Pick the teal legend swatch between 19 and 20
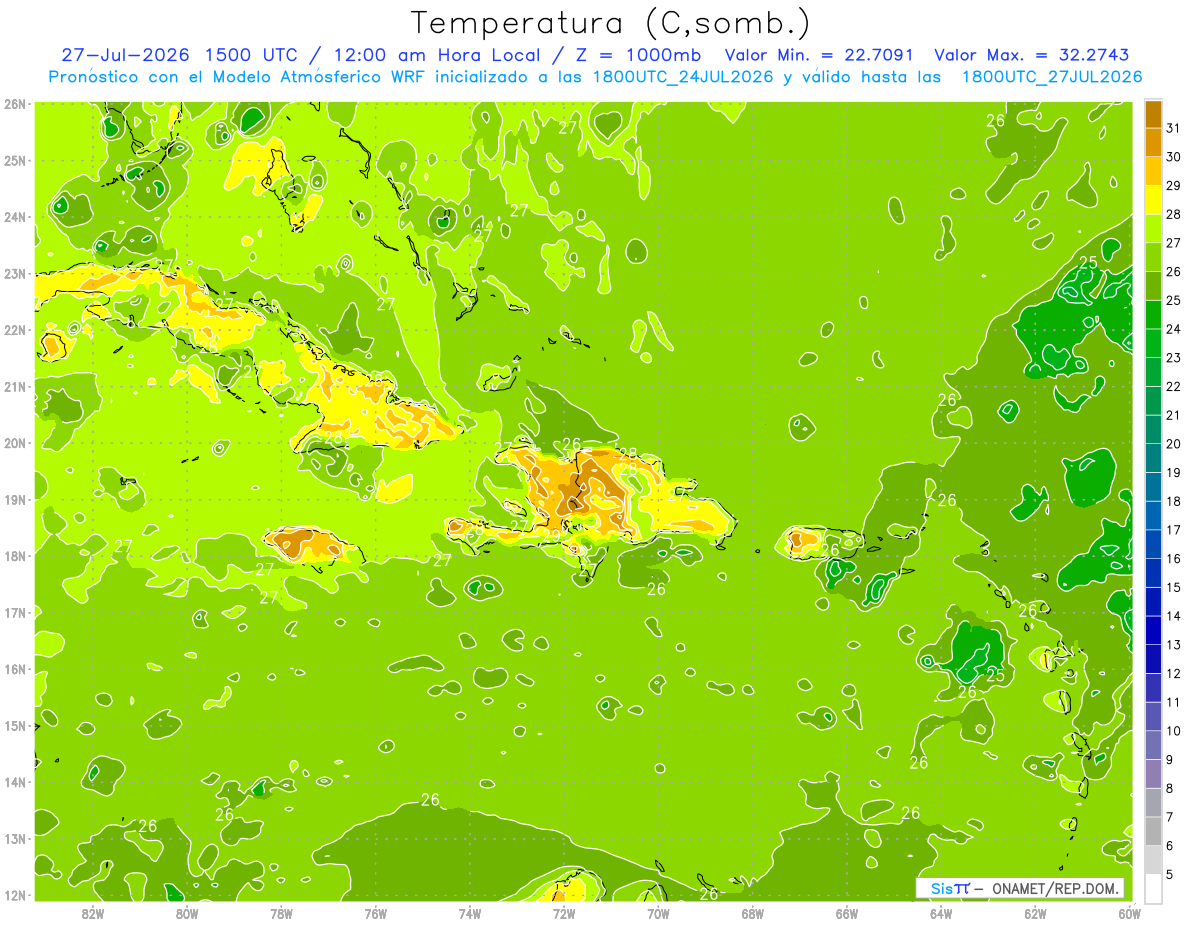Viewport: 1200px width, 927px height. pyautogui.click(x=1153, y=458)
